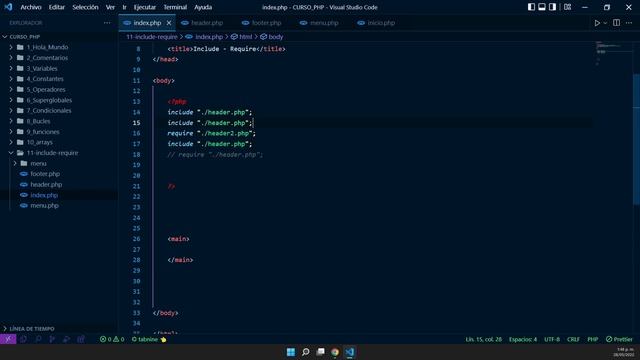Collapse the 11-include-require folder
This screenshot has height=360, width=640.
59,153
